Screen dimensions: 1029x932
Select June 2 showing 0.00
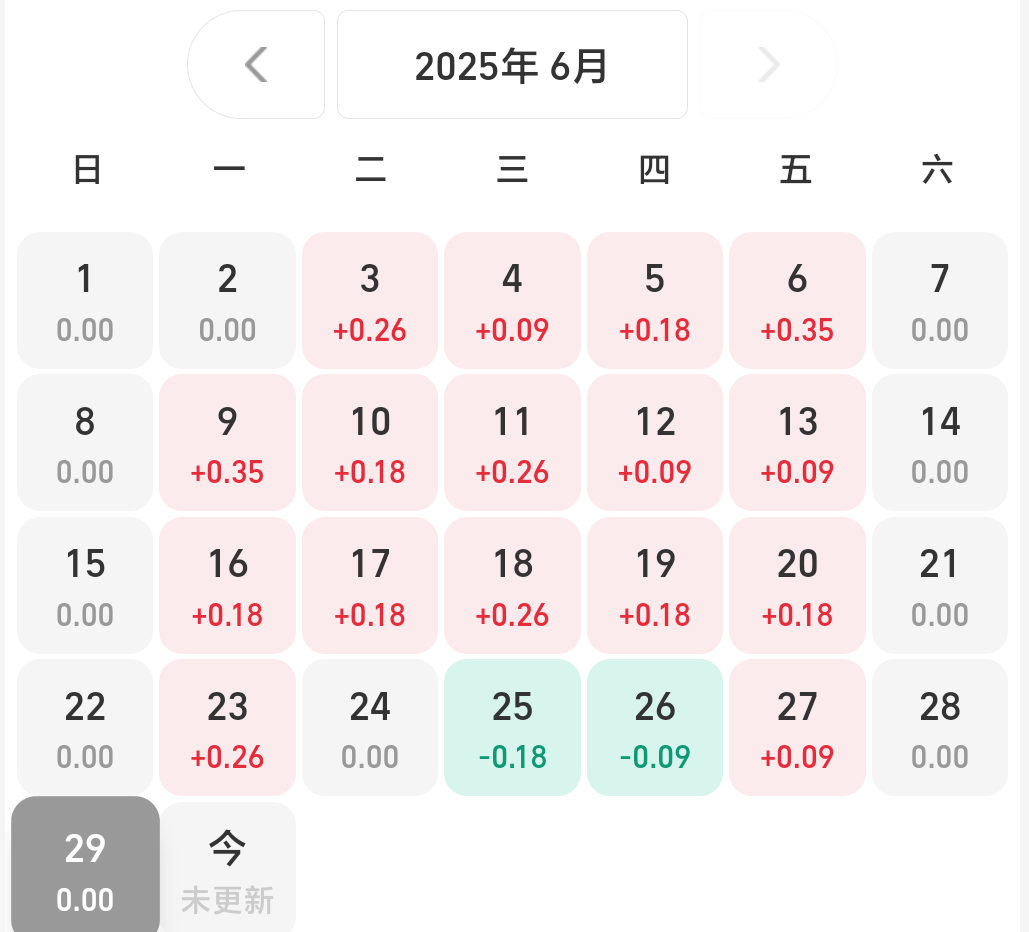pyautogui.click(x=227, y=300)
